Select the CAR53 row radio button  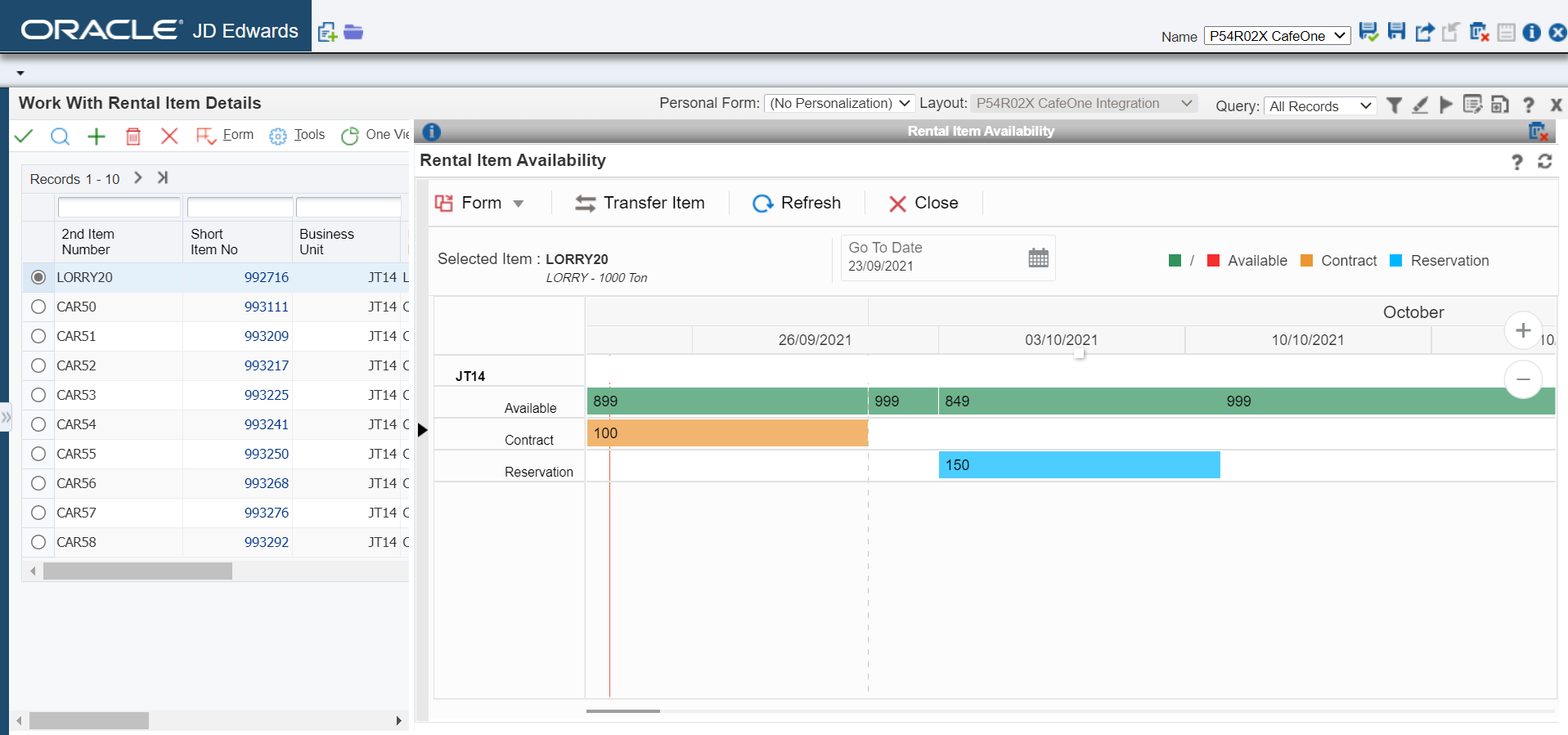(x=38, y=395)
